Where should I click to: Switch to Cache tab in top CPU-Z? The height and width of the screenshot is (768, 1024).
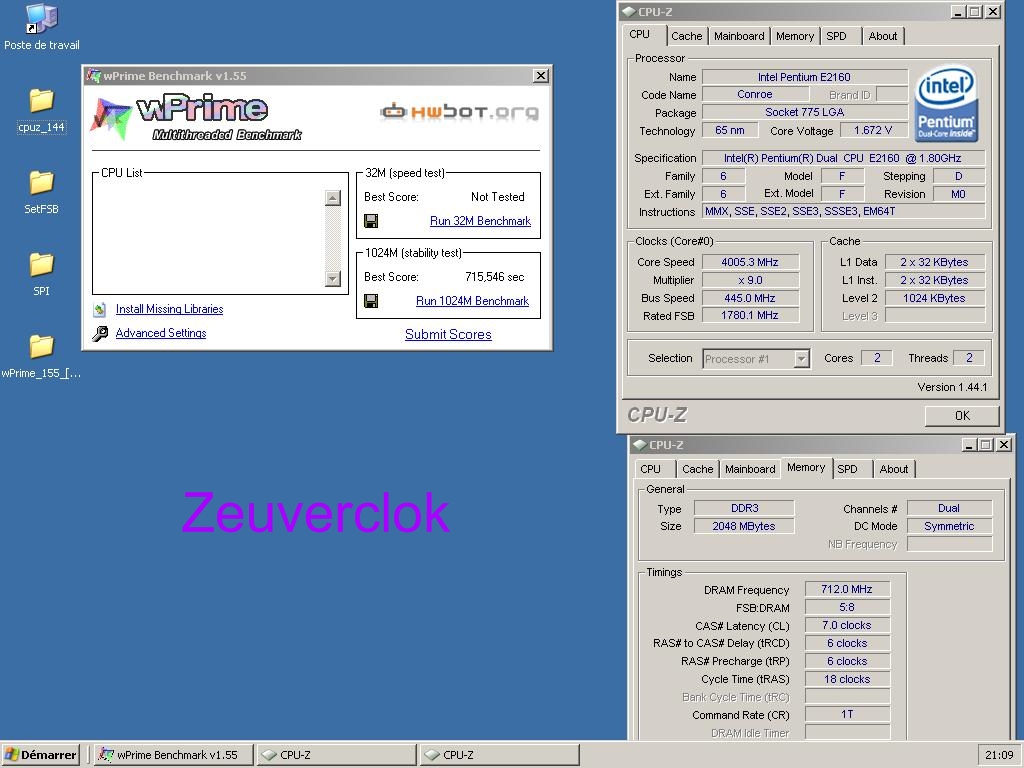686,36
